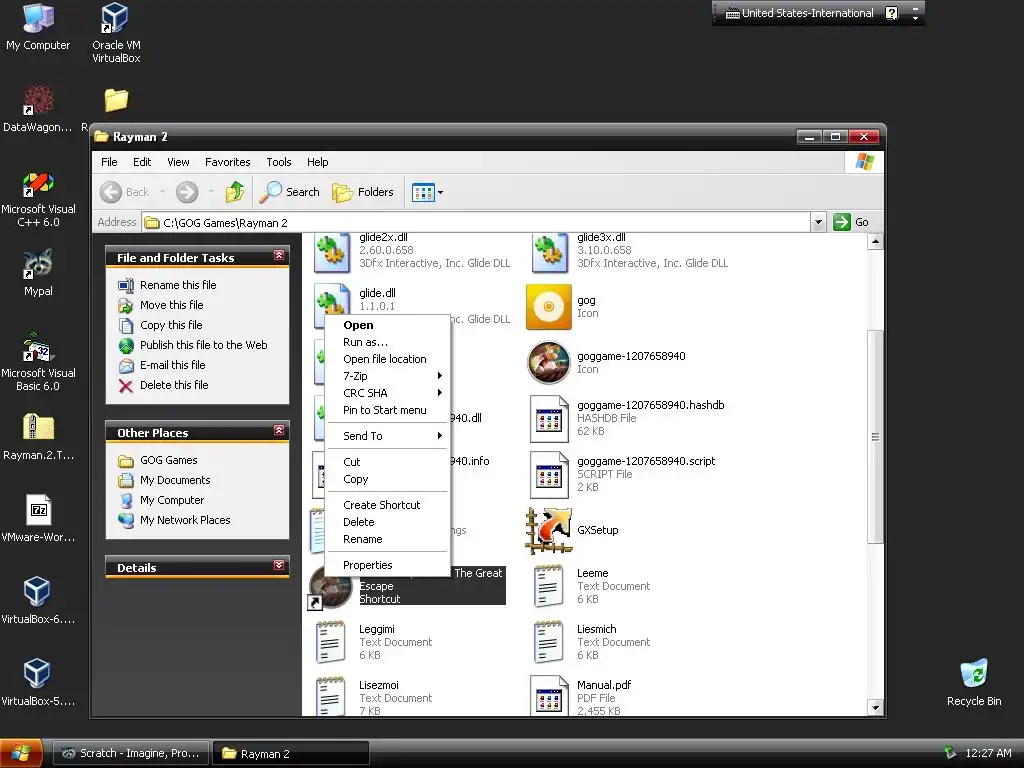The height and width of the screenshot is (768, 1024).
Task: Open Oracle VM VirtualBox desktop shortcut
Action: (116, 33)
